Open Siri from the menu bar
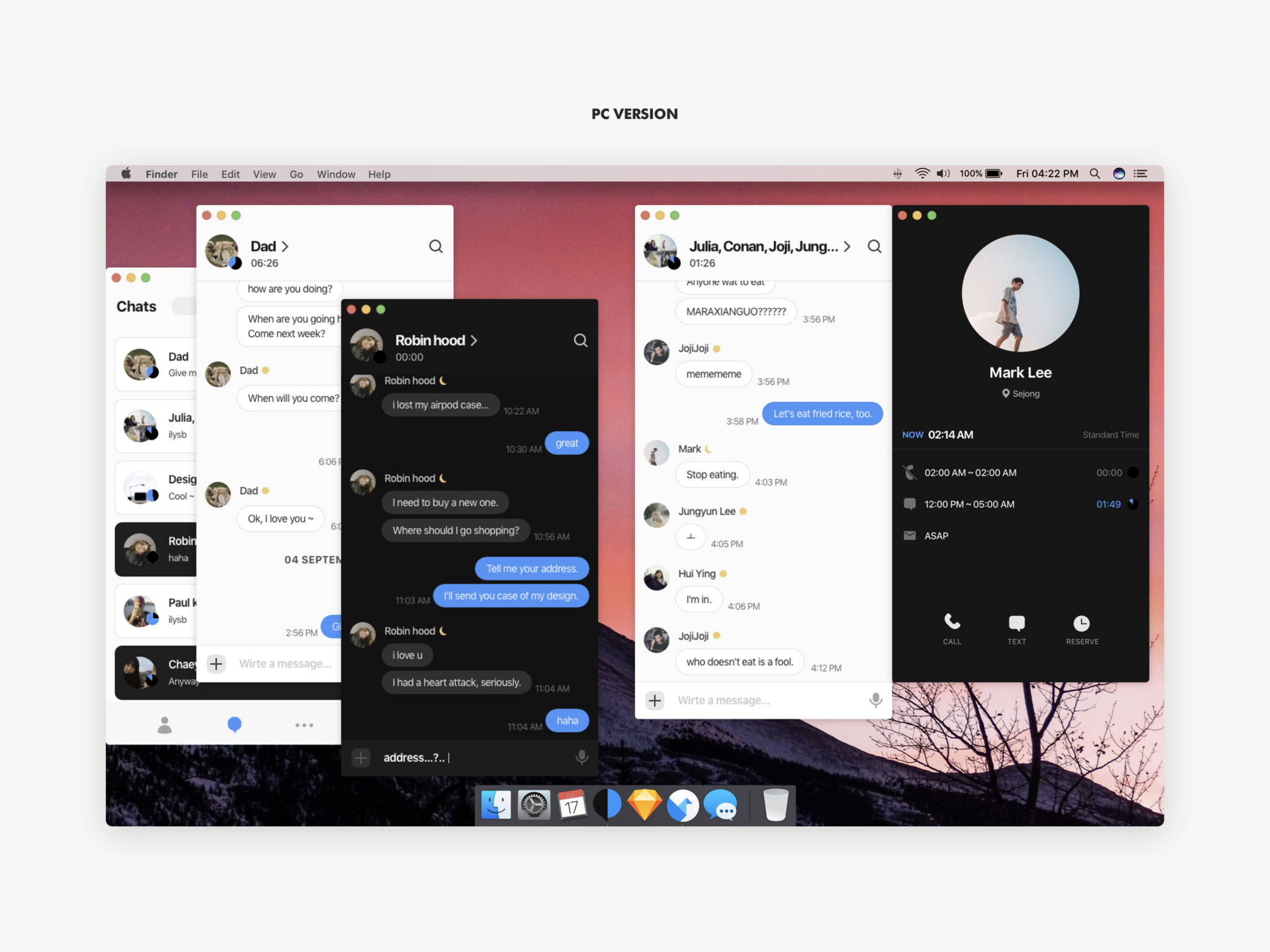 pos(1119,174)
